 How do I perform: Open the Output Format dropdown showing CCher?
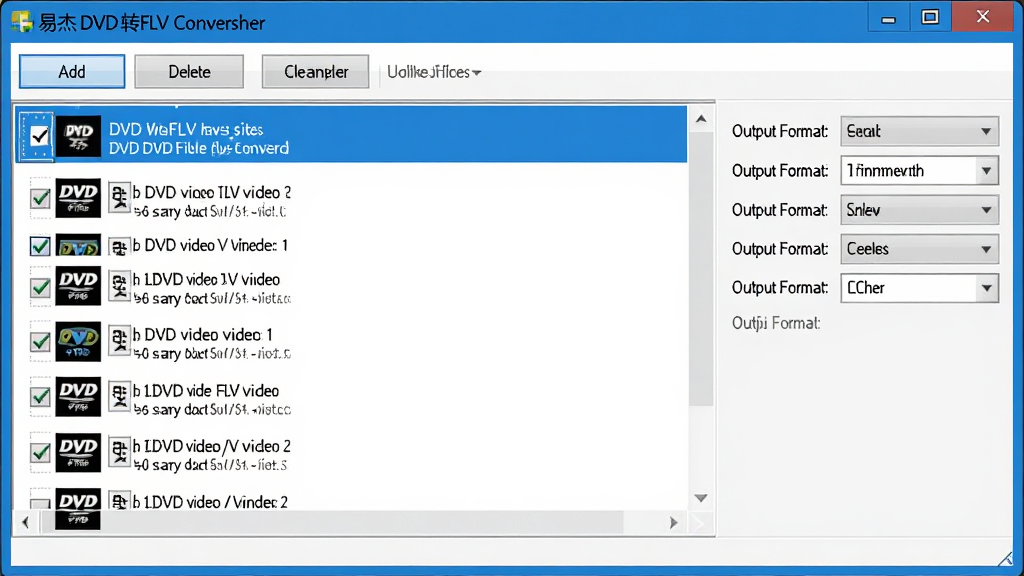(x=920, y=288)
